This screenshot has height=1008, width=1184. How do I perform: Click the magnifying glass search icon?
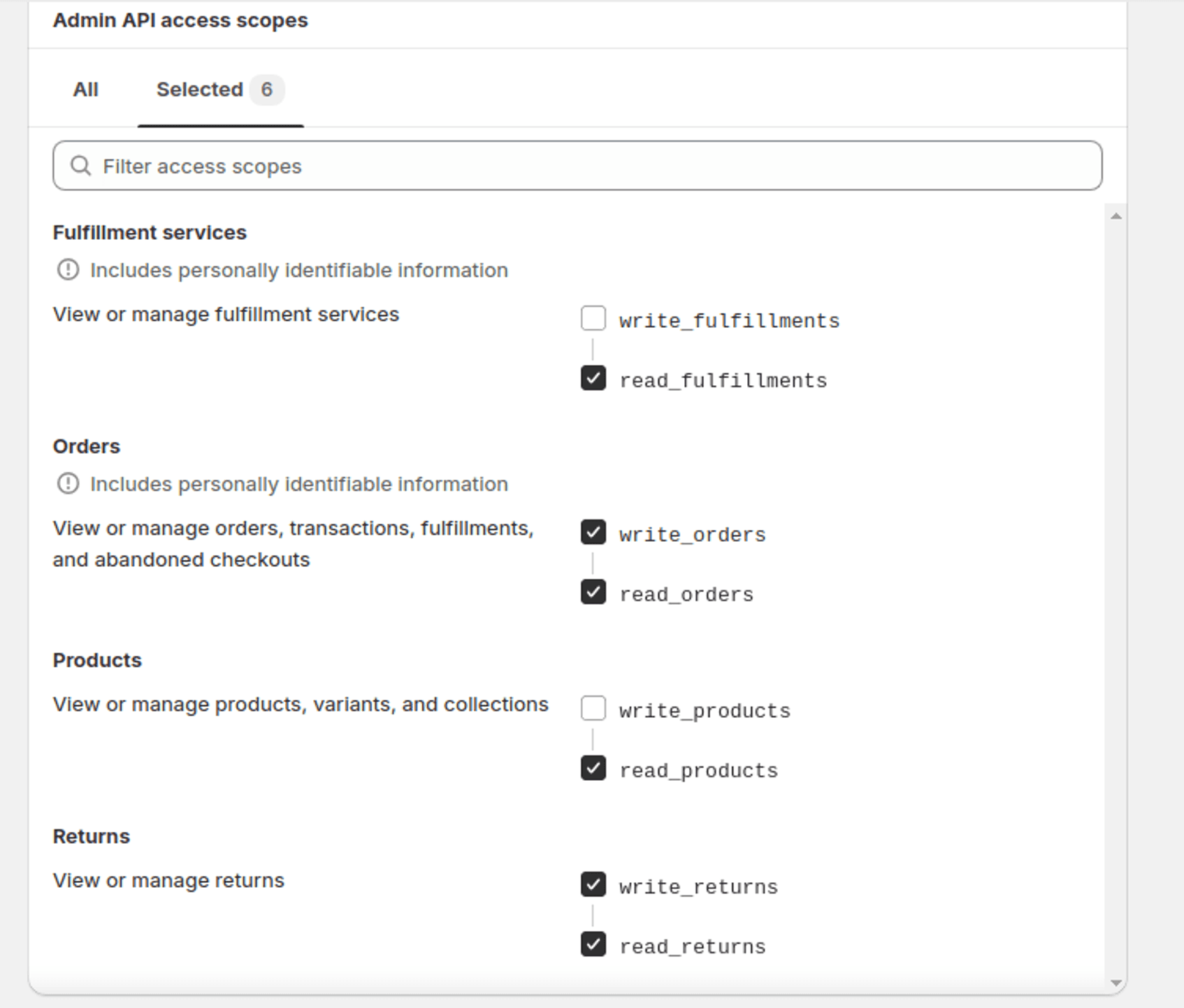80,166
